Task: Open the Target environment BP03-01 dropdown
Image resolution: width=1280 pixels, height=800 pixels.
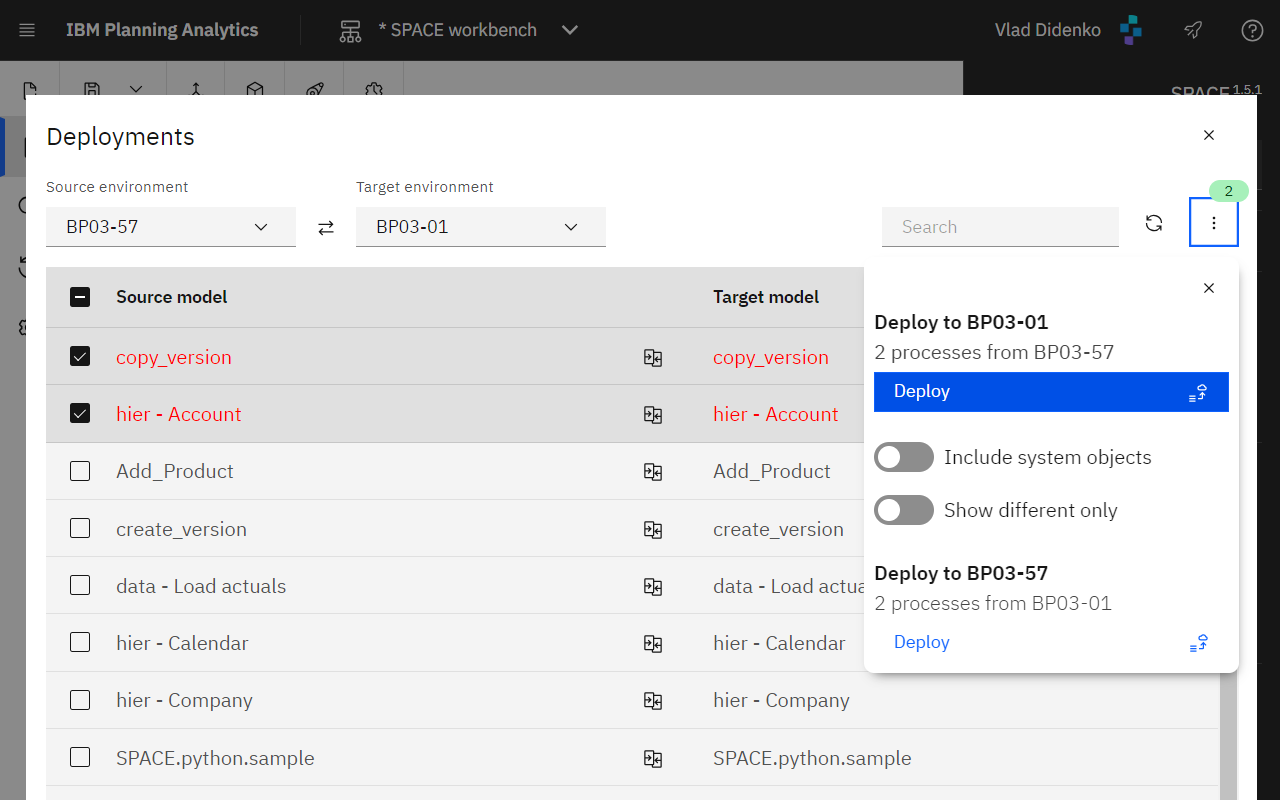Action: [481, 227]
